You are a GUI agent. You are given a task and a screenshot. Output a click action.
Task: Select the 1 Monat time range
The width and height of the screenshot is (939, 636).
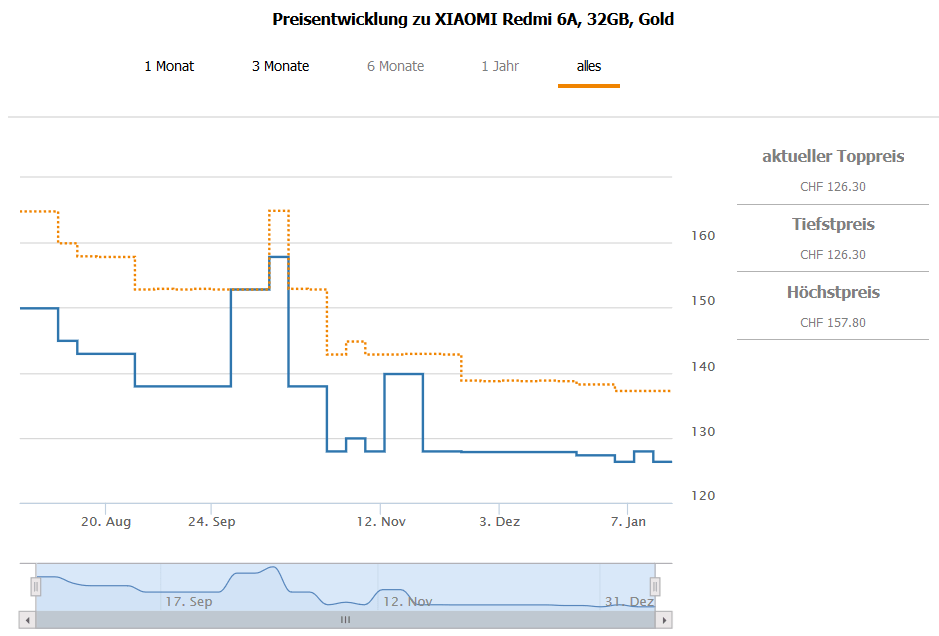pos(169,66)
